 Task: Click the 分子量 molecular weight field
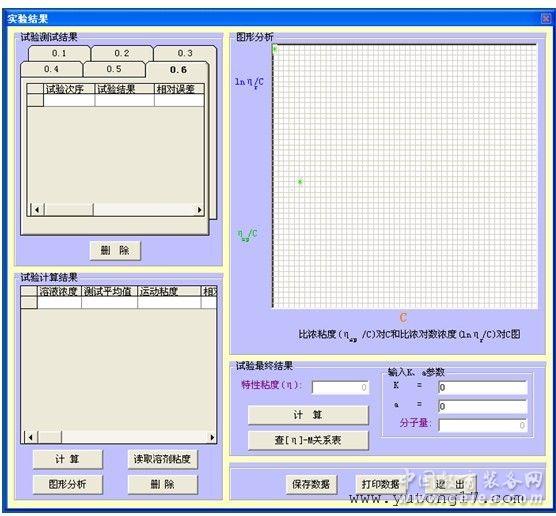pos(483,425)
